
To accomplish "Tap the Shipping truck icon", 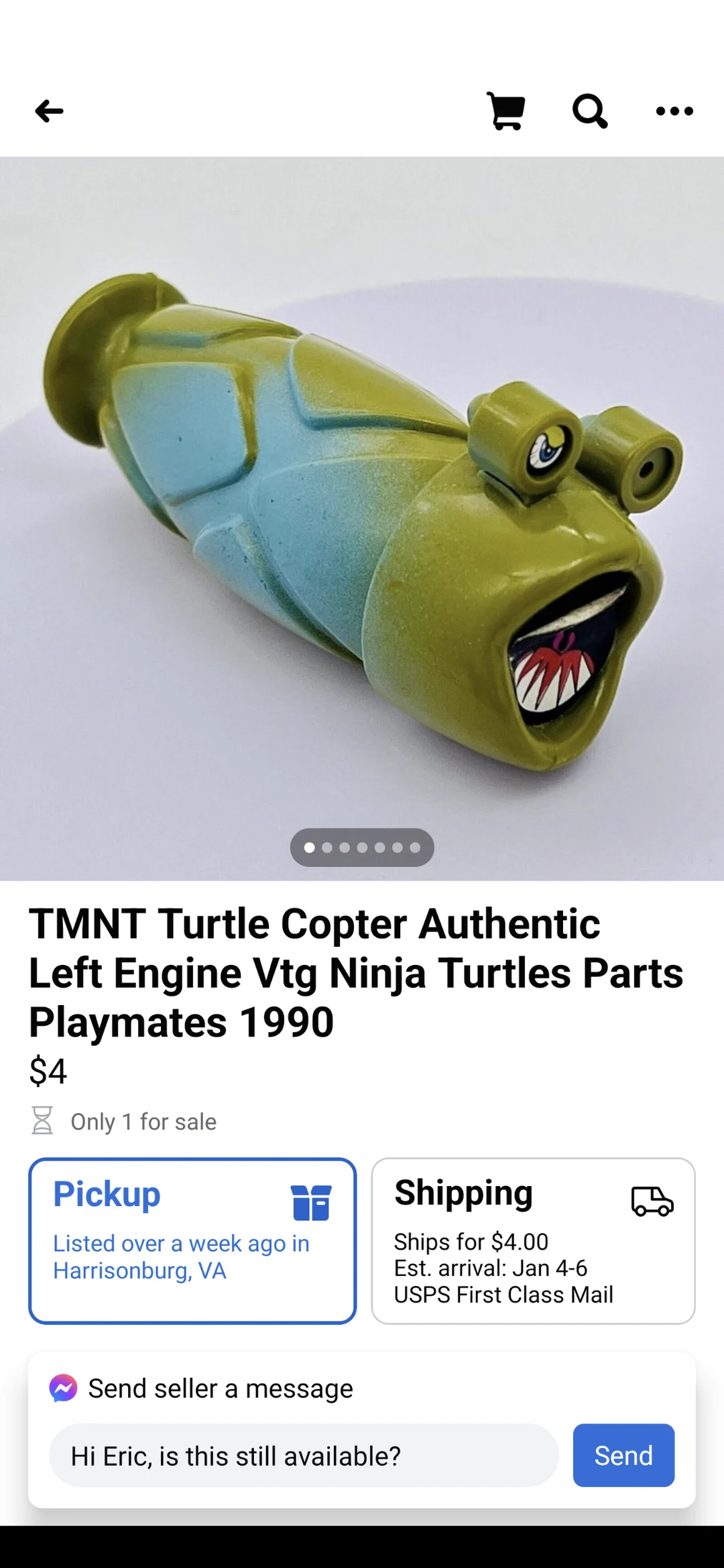I will (652, 1201).
